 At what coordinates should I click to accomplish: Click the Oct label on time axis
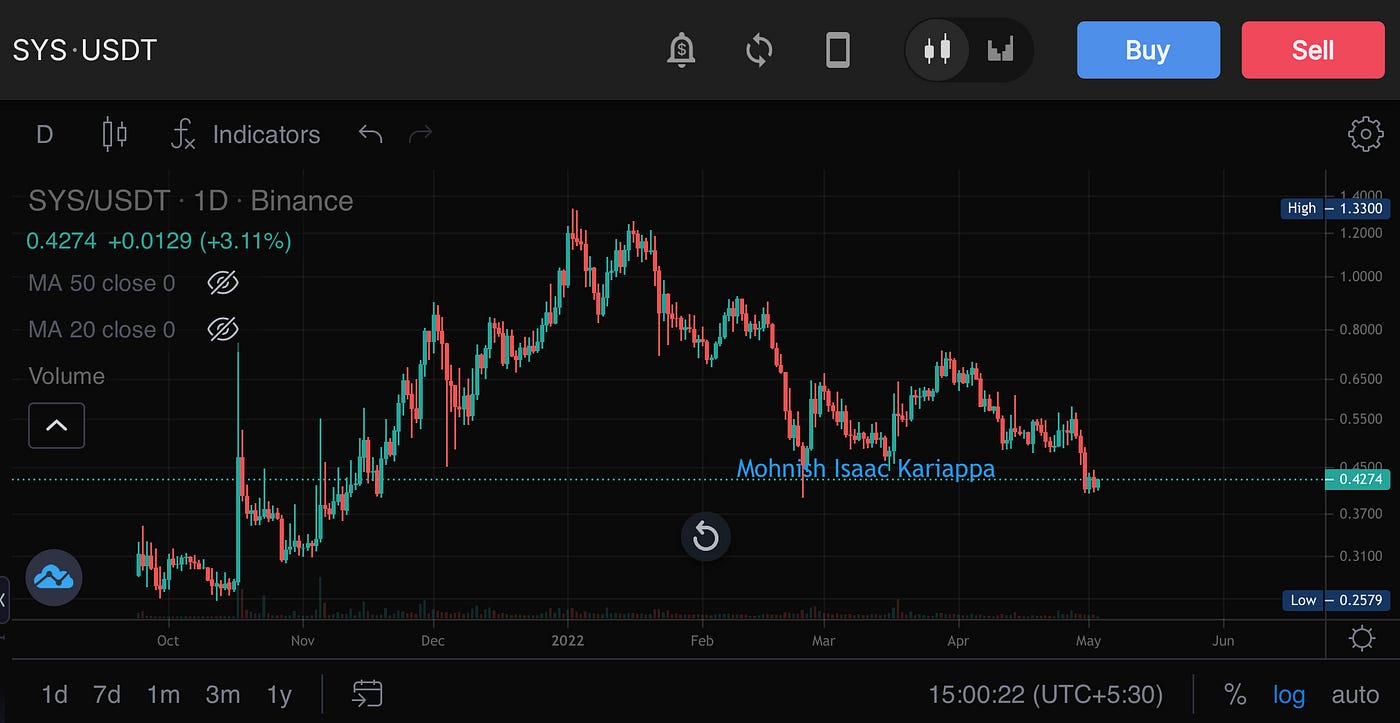168,640
